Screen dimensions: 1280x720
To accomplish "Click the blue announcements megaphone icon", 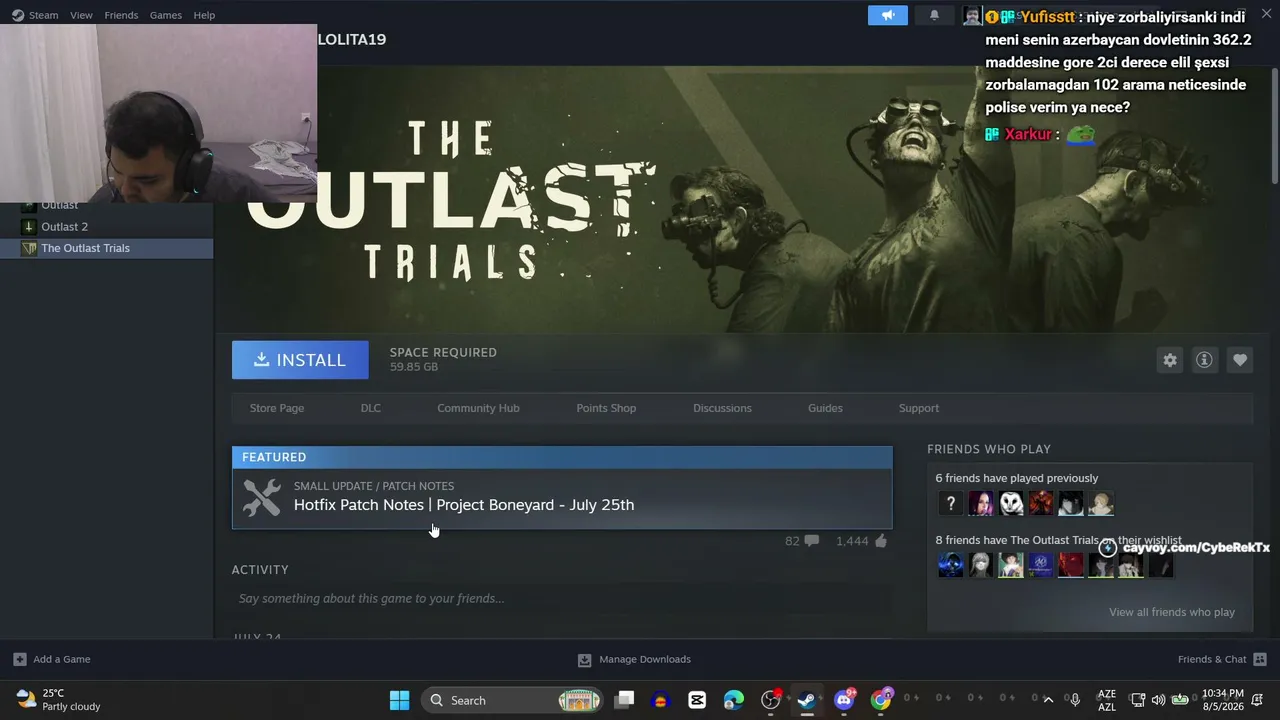I will (887, 15).
